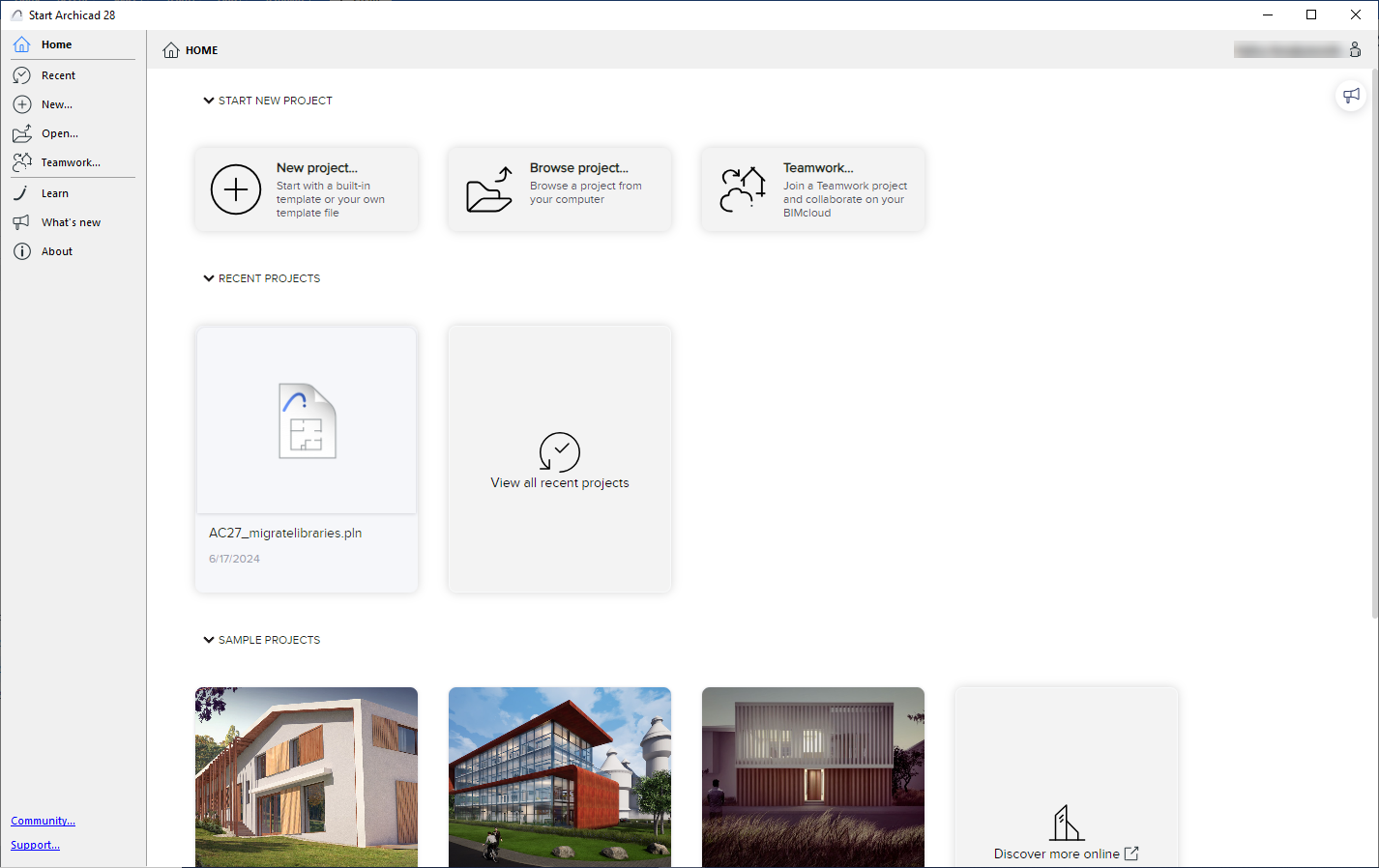Close the Start Archicad 28 window
The width and height of the screenshot is (1379, 868).
[1356, 14]
